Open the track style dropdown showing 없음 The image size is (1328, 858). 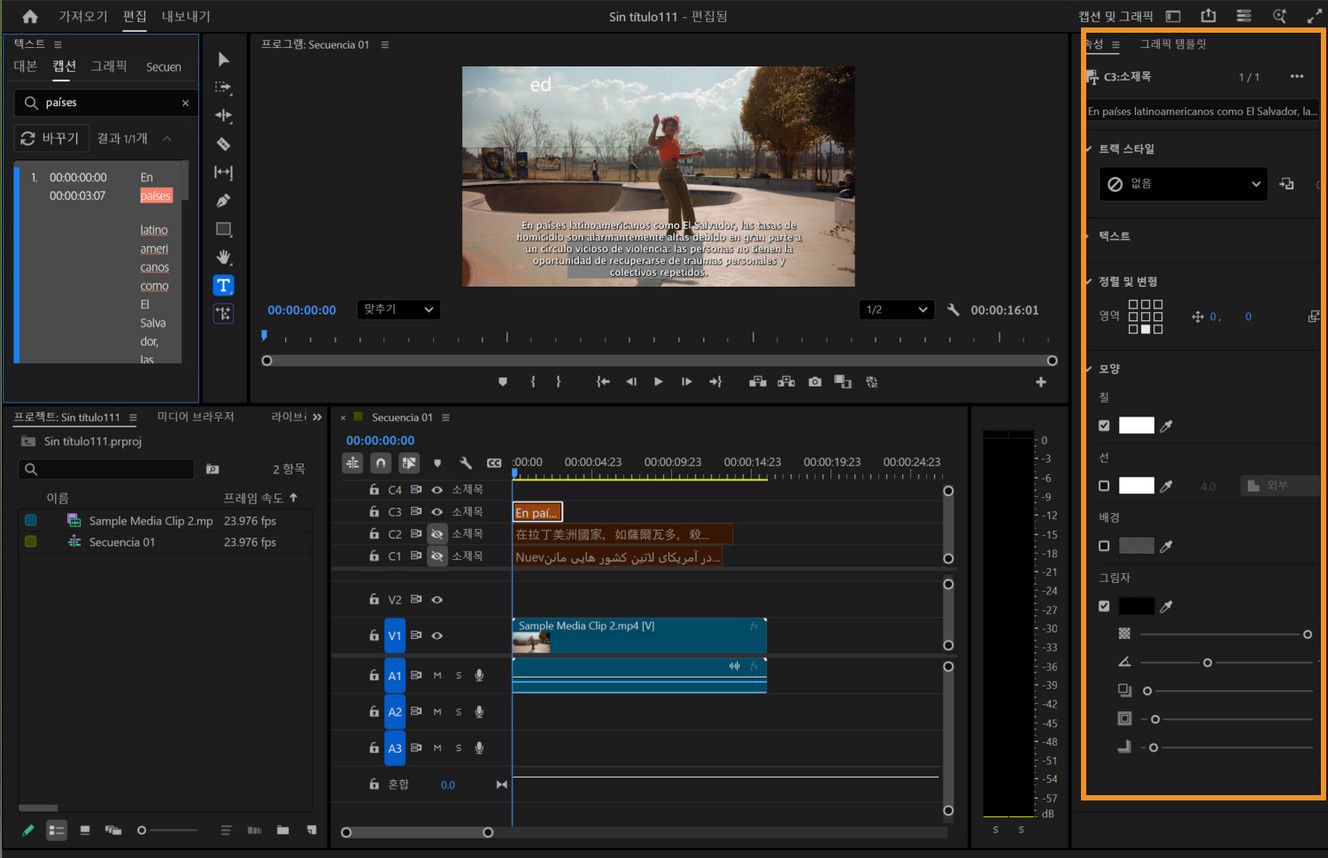pyautogui.click(x=1183, y=184)
